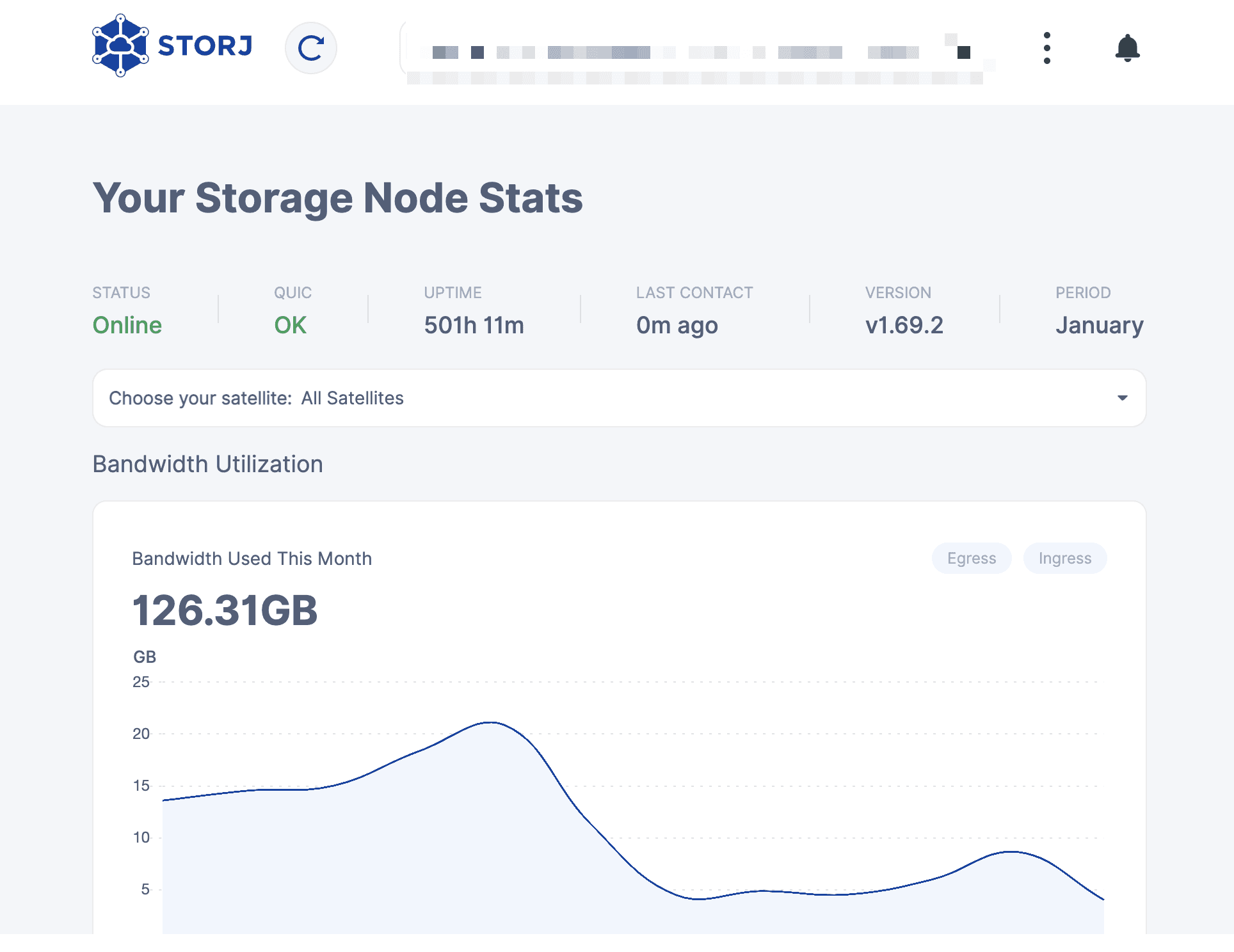This screenshot has height=952, width=1234.
Task: Open the three-dot options menu
Action: (x=1046, y=48)
